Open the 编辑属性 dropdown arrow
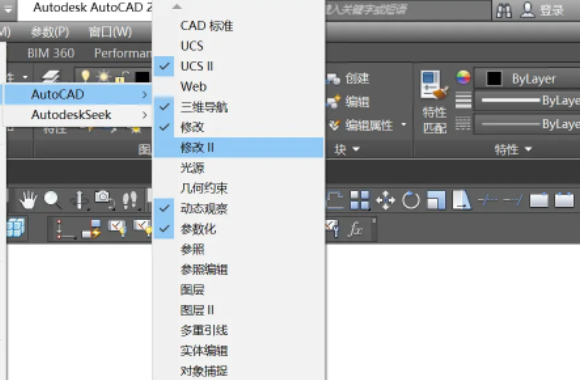 (x=404, y=125)
